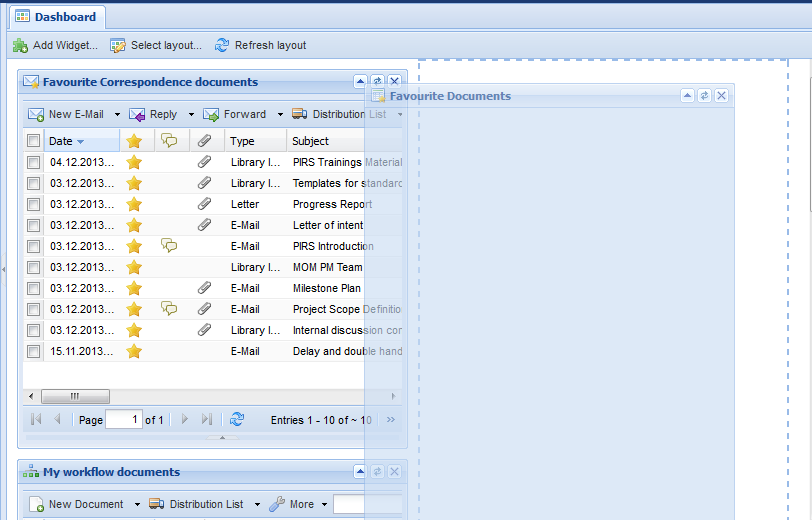Tick the select-all header checkbox
The height and width of the screenshot is (520, 812).
34,141
